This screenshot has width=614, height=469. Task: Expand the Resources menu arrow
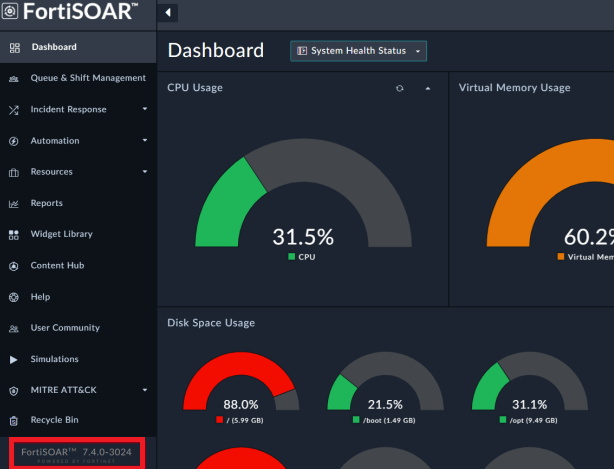pos(145,171)
